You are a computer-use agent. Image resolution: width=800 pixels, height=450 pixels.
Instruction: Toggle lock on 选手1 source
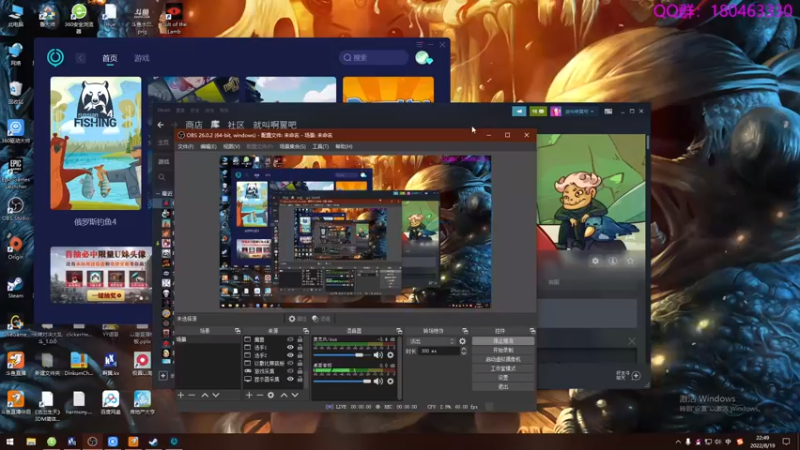tap(300, 347)
